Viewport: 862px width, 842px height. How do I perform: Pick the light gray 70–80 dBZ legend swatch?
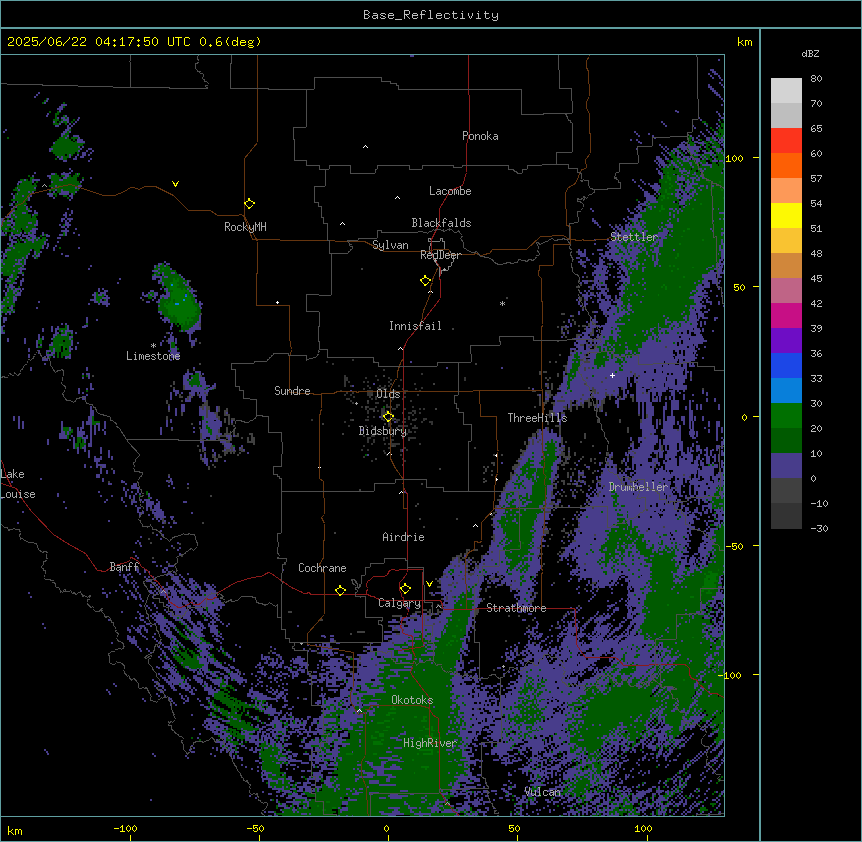[786, 91]
